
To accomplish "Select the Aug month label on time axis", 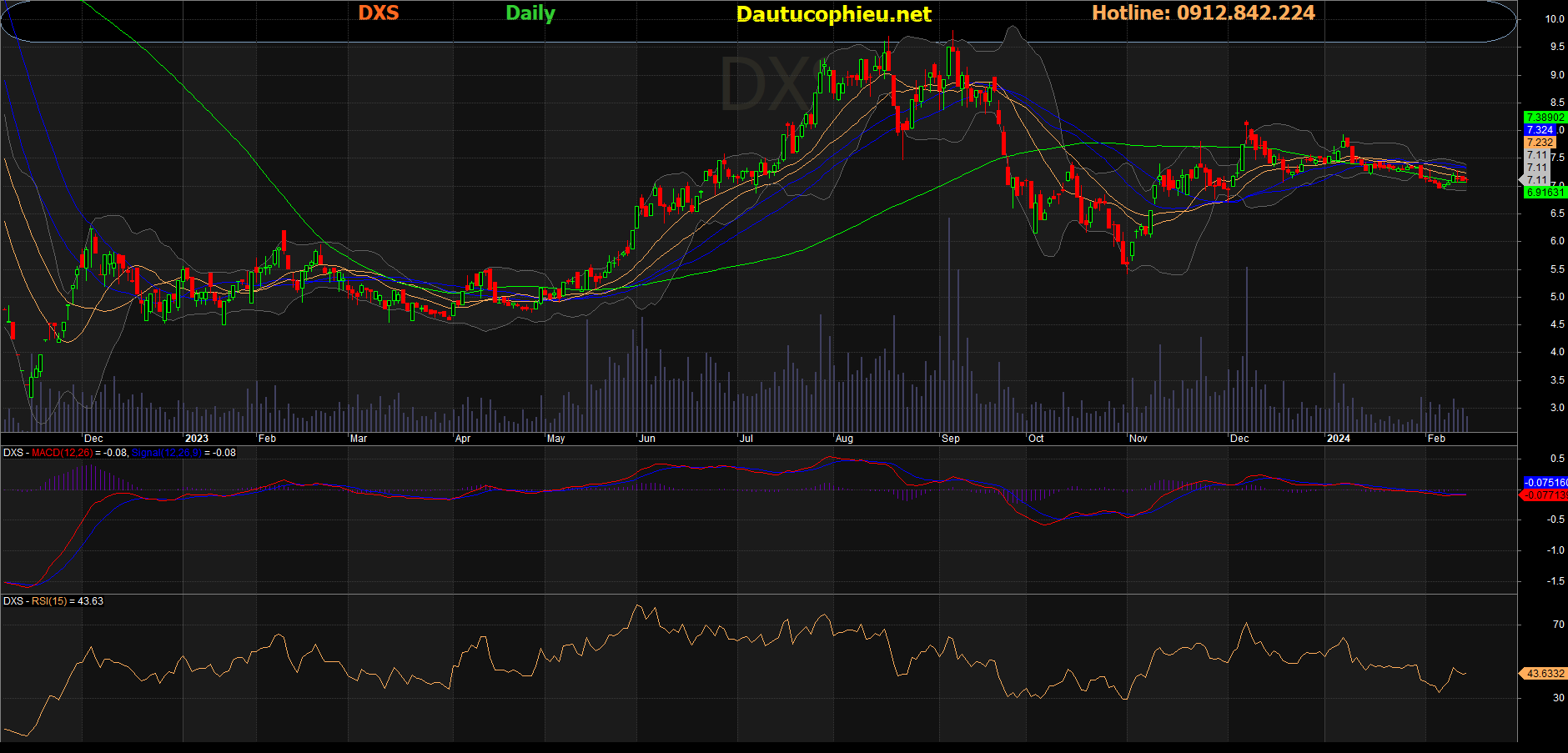I will 844,439.
